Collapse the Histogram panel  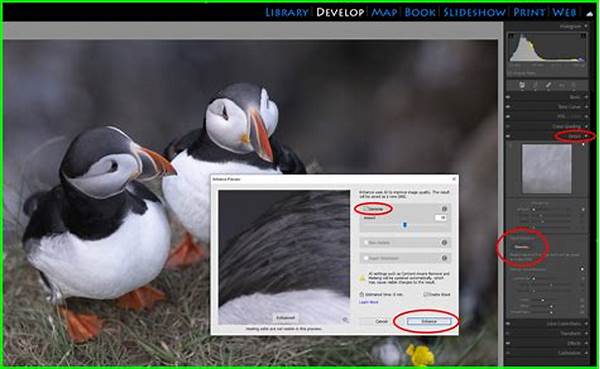point(586,26)
